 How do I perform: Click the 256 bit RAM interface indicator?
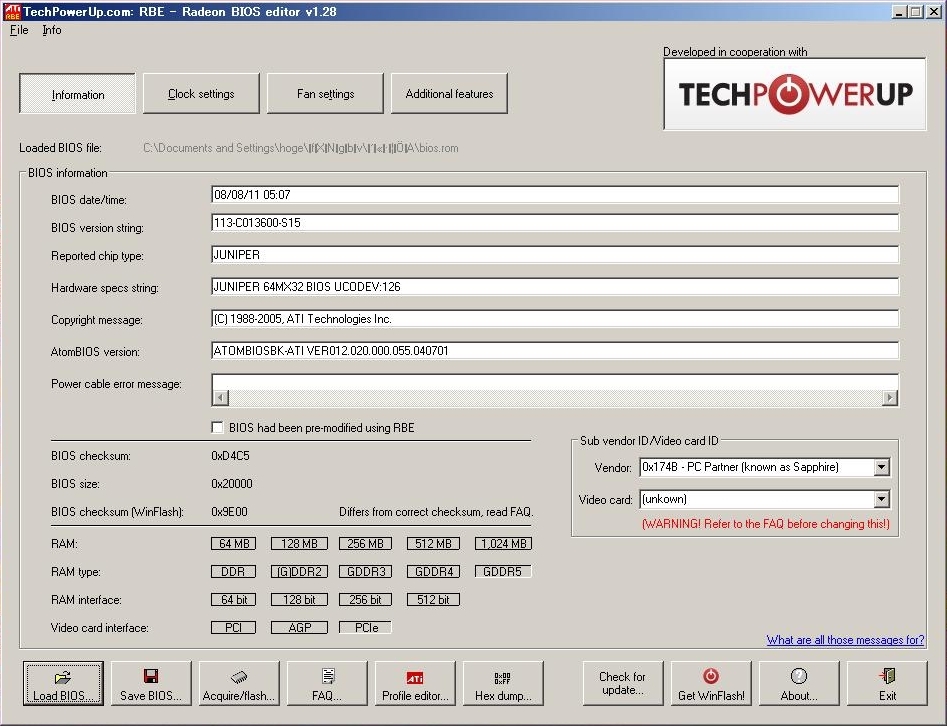[365, 600]
